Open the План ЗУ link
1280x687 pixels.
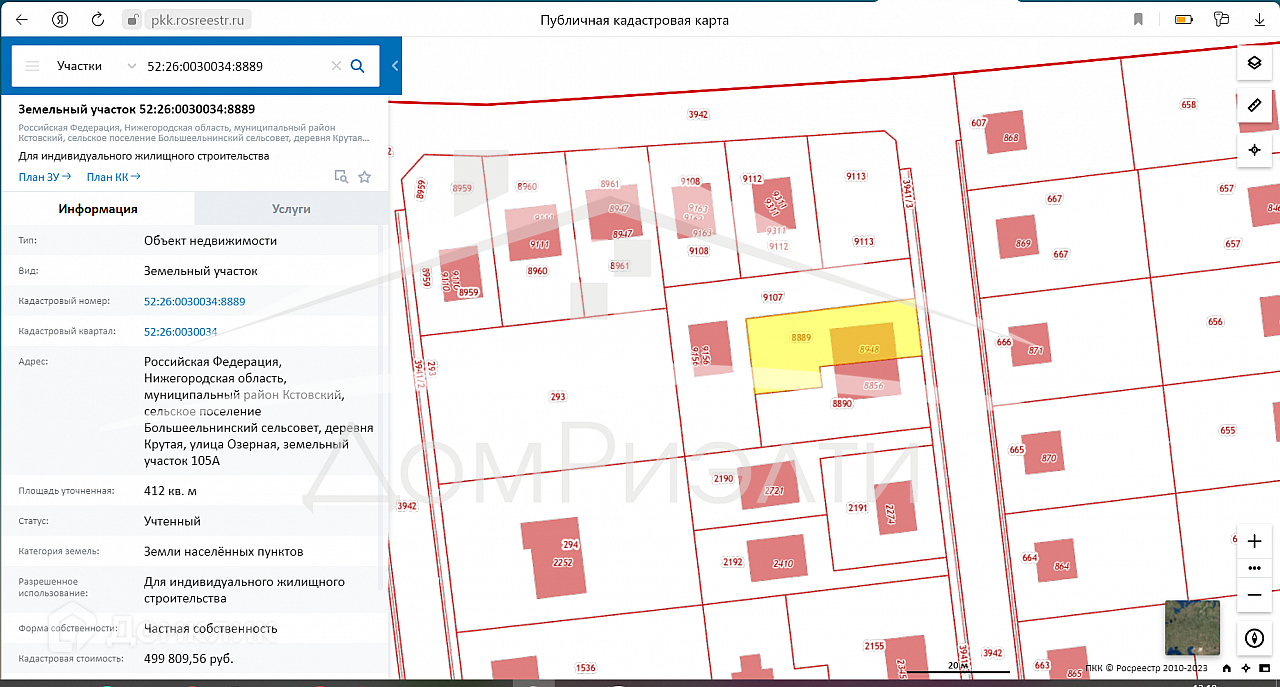pos(45,177)
